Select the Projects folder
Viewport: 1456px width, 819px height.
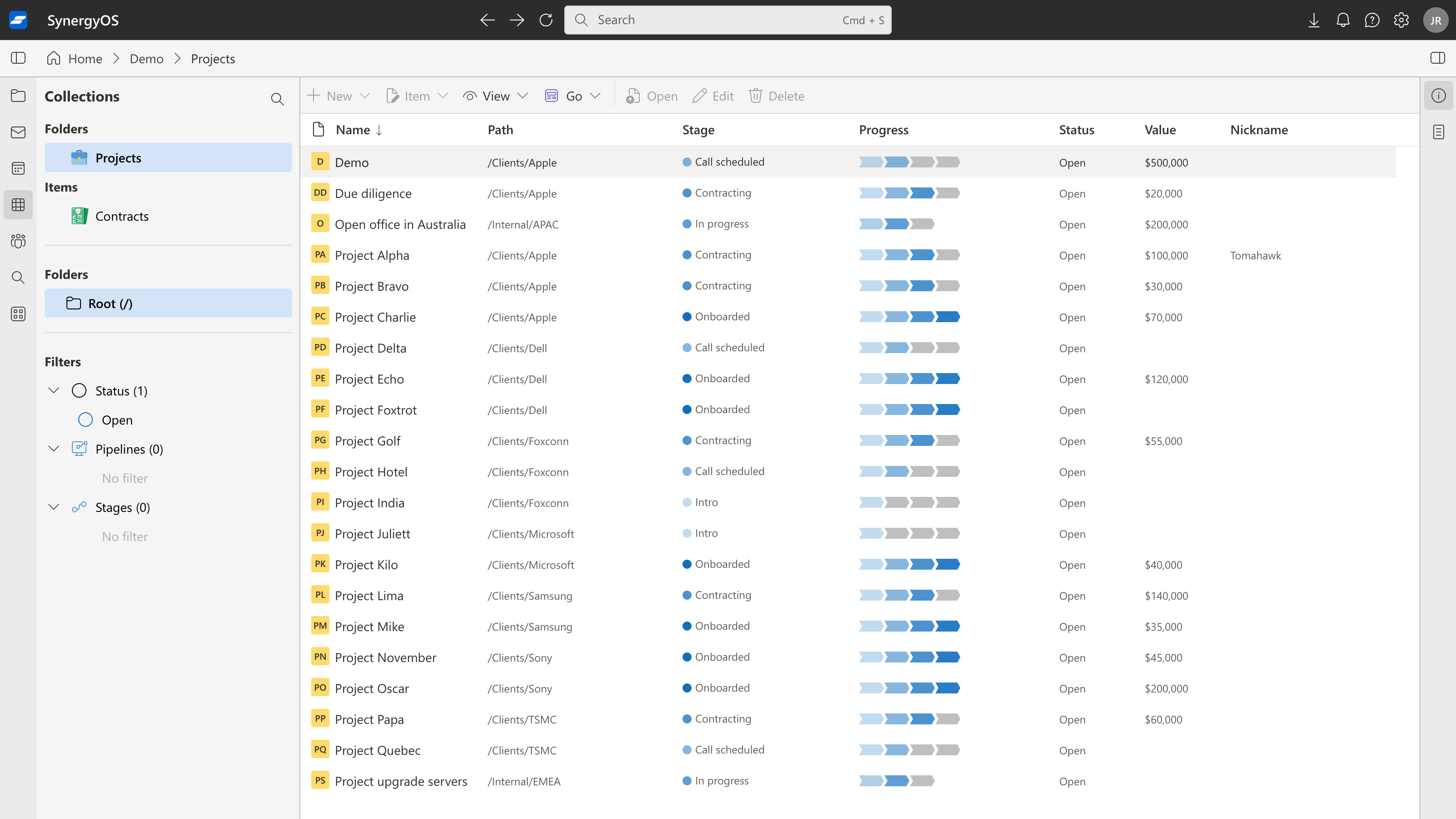click(168, 158)
